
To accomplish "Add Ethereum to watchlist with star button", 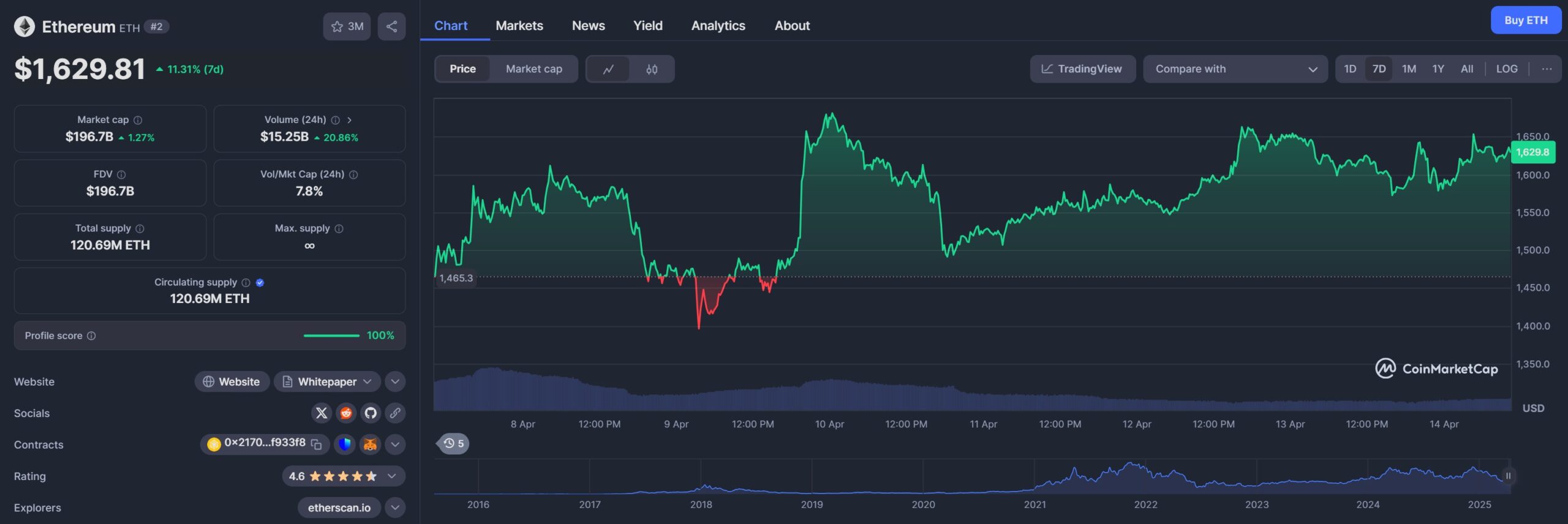I will click(347, 26).
